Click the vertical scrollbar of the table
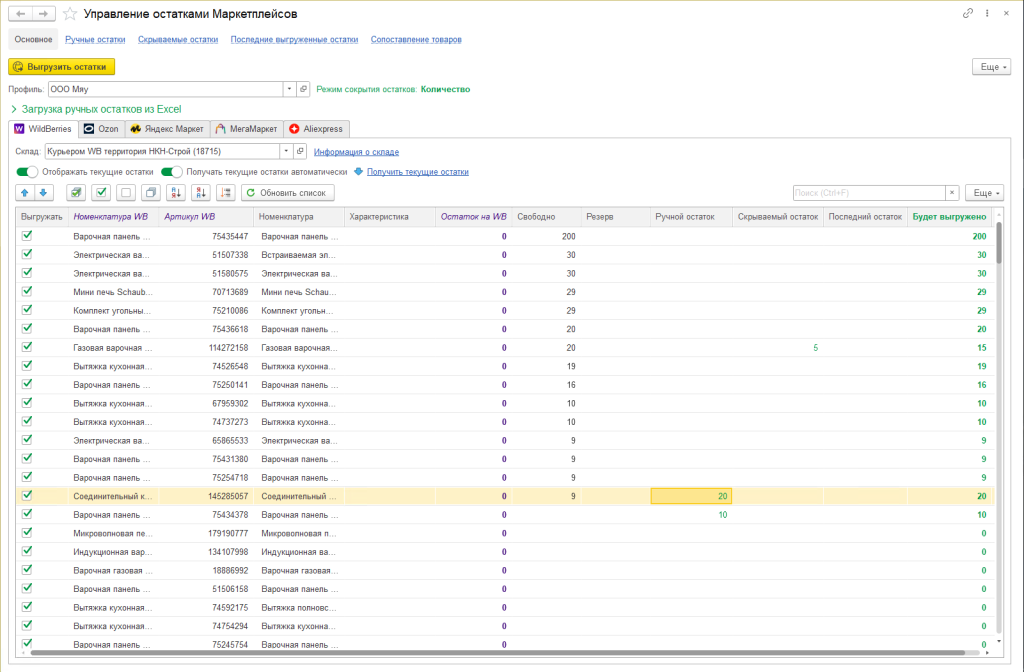This screenshot has width=1024, height=672. click(x=999, y=242)
